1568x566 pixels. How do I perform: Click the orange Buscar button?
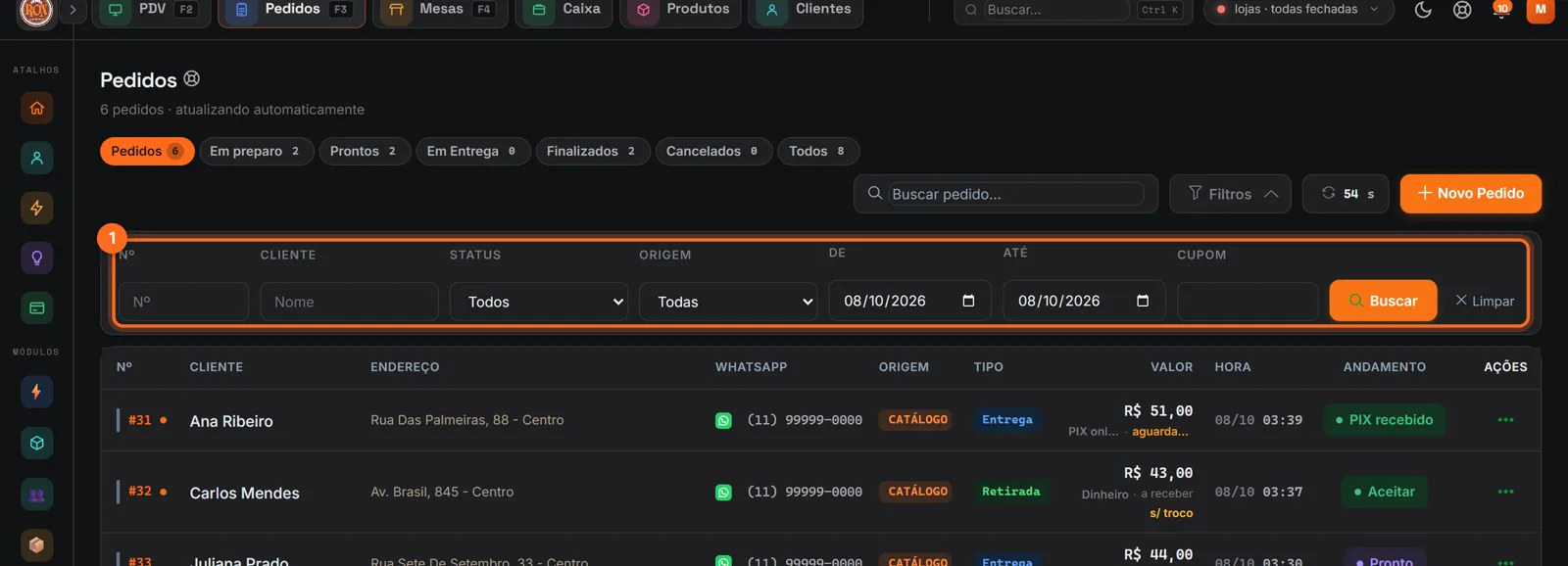[1383, 301]
